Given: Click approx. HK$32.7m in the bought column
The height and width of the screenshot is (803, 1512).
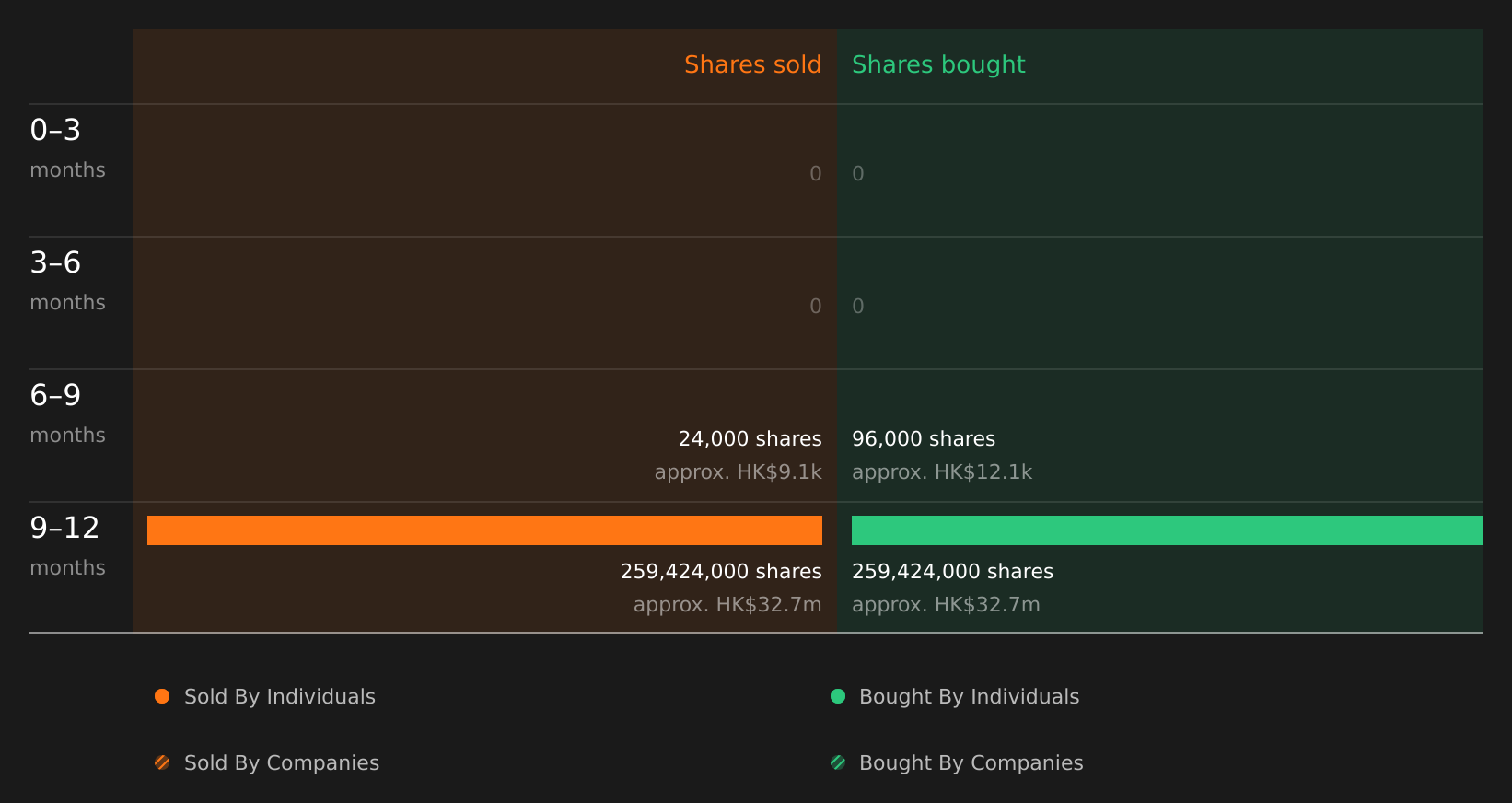Looking at the screenshot, I should point(946,605).
